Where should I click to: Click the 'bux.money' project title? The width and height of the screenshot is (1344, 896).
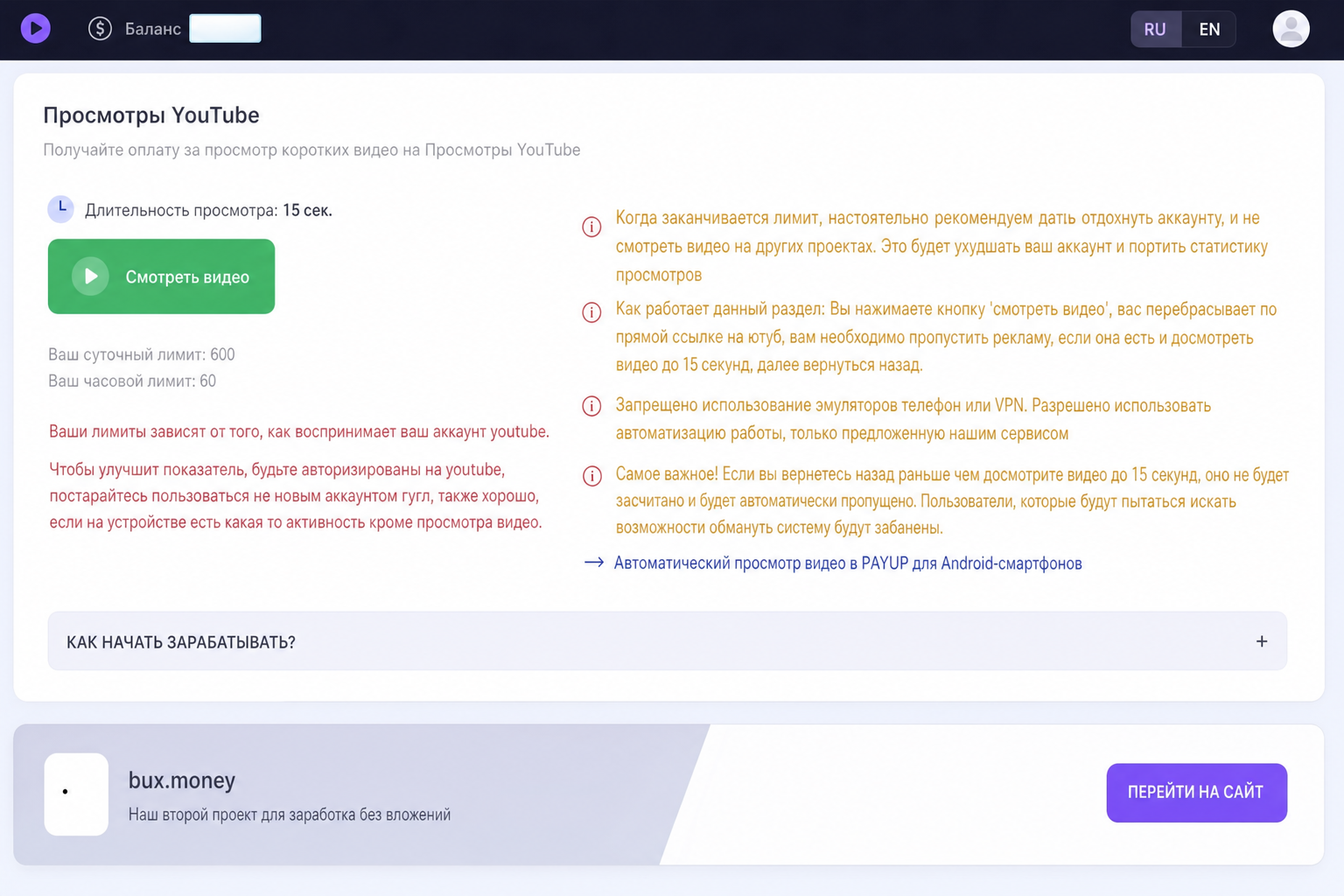point(182,780)
